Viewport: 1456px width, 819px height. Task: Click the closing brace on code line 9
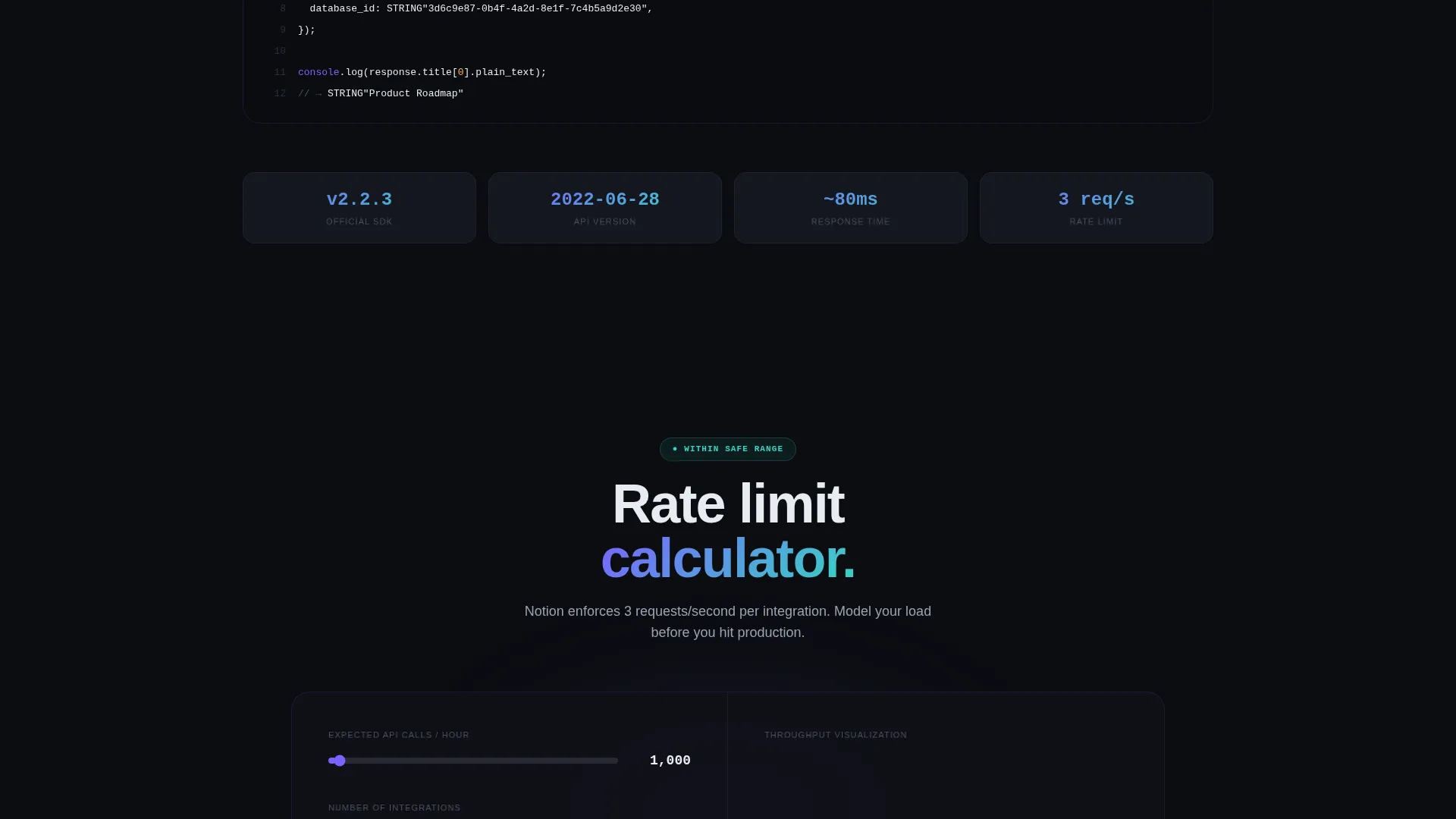pos(306,30)
